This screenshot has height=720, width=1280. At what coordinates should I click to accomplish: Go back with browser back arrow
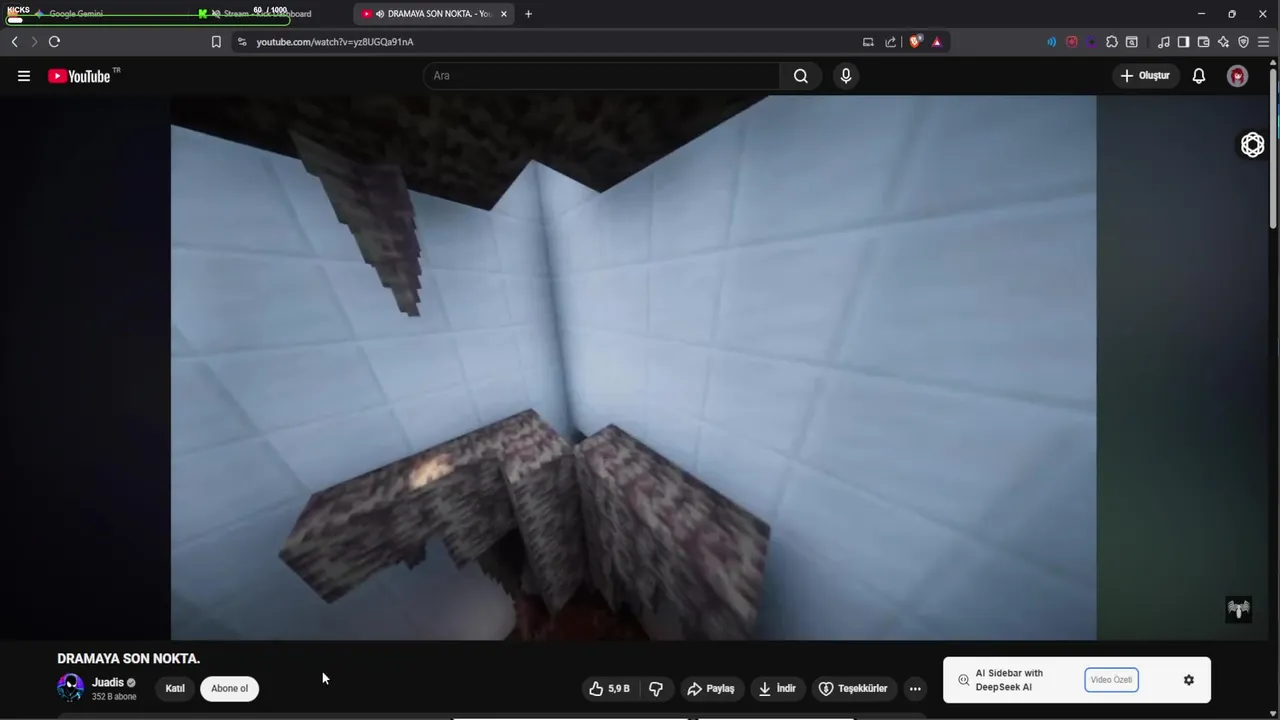click(14, 42)
